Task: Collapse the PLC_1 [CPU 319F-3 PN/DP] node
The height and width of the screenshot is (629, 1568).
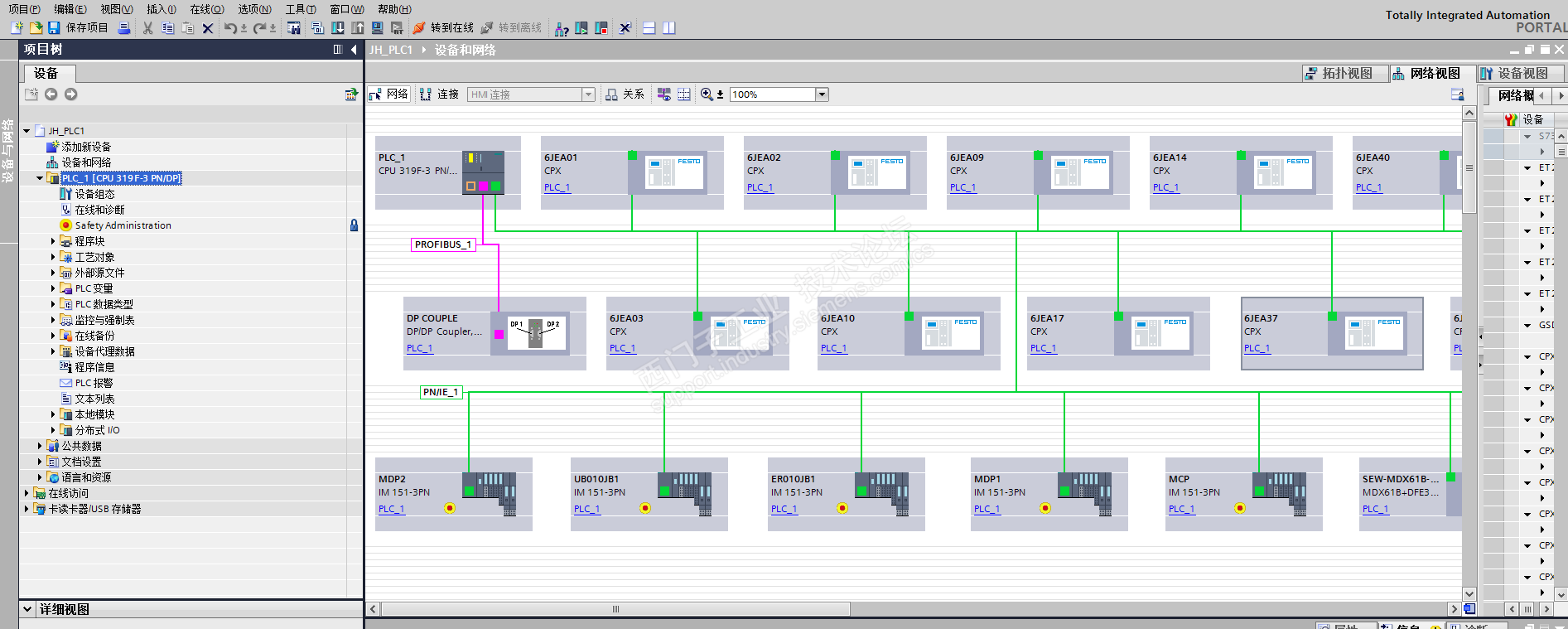Action: coord(40,178)
